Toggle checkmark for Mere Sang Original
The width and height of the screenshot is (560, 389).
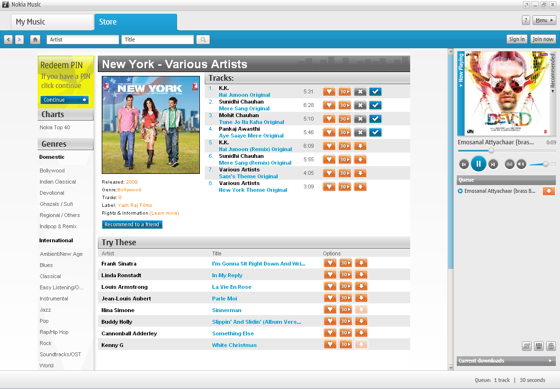(375, 105)
